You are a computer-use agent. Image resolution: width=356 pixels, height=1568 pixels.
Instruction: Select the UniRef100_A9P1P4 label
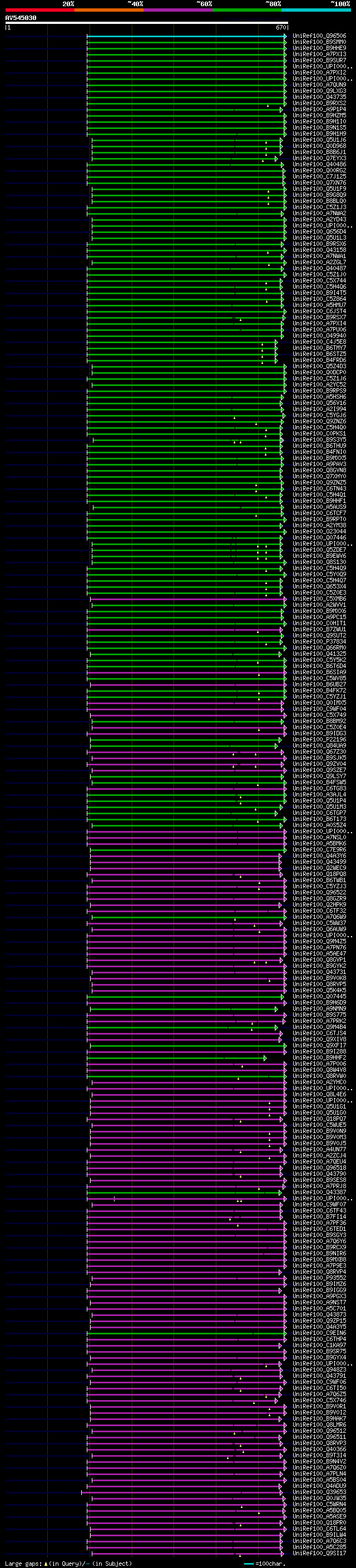319,110
